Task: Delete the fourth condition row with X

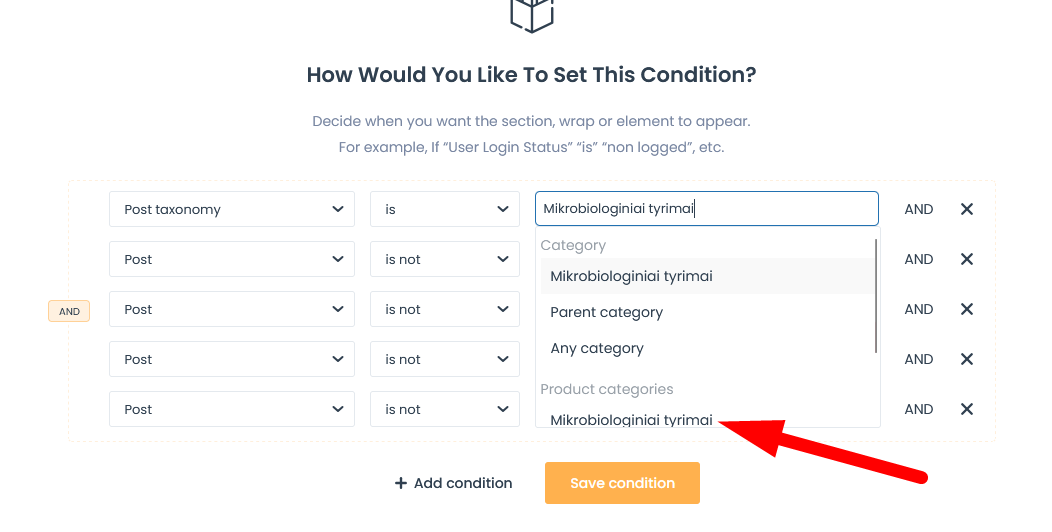Action: [x=967, y=359]
